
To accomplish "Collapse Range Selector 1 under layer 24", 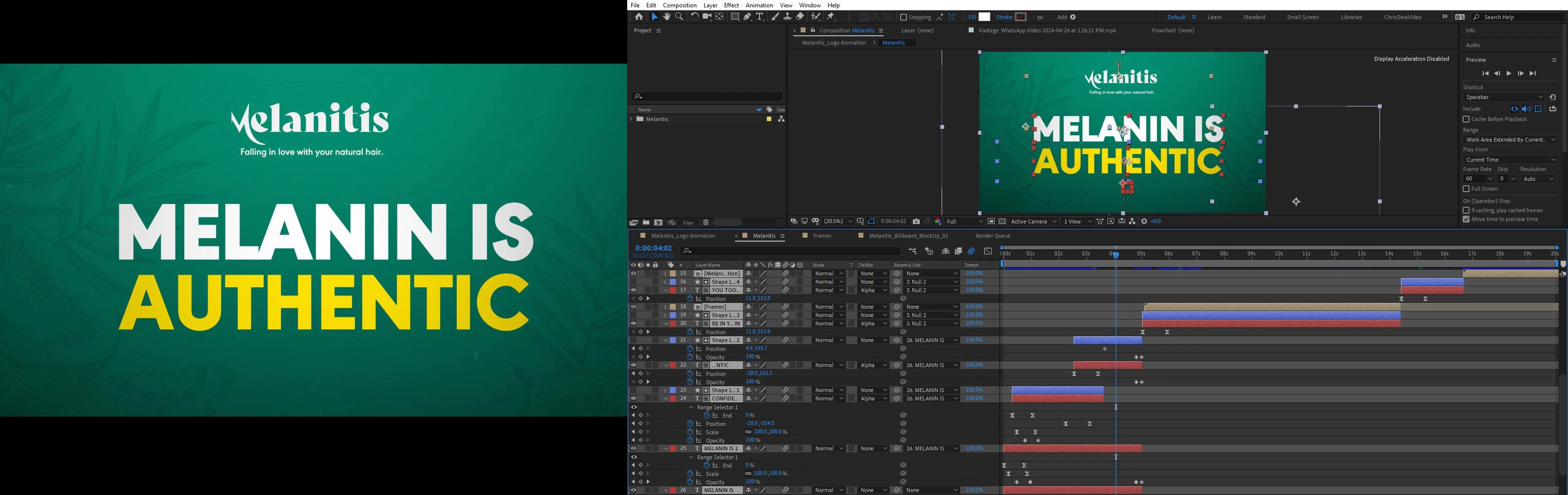I will tap(691, 407).
